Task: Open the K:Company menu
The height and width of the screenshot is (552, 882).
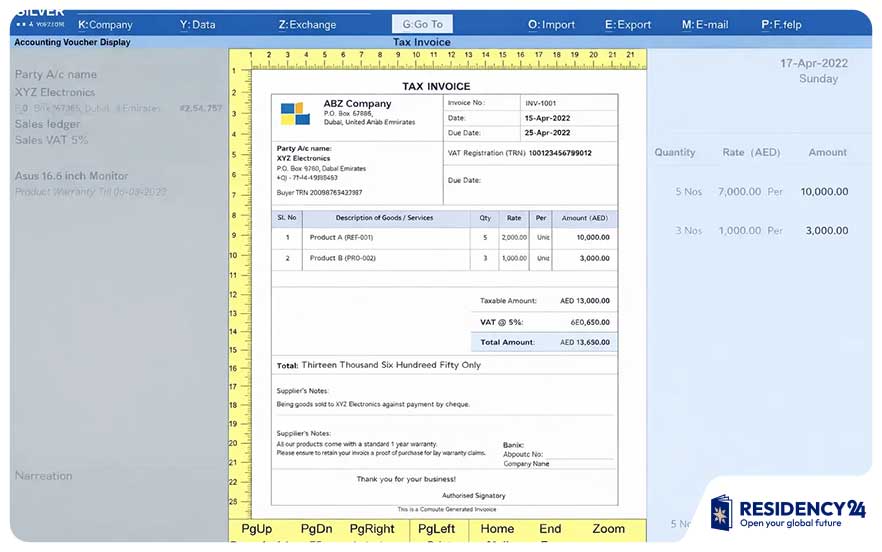Action: click(x=105, y=25)
